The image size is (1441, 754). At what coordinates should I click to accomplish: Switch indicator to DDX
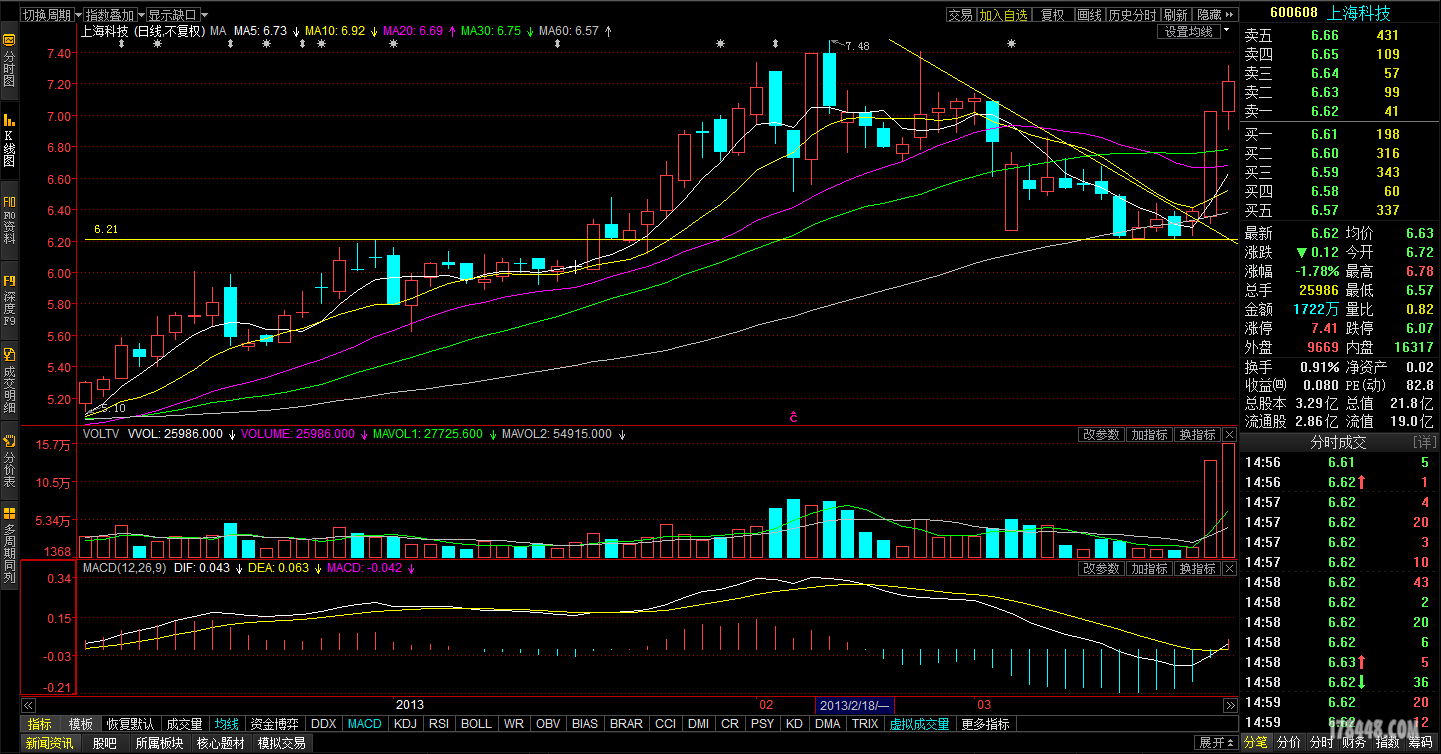coord(324,724)
